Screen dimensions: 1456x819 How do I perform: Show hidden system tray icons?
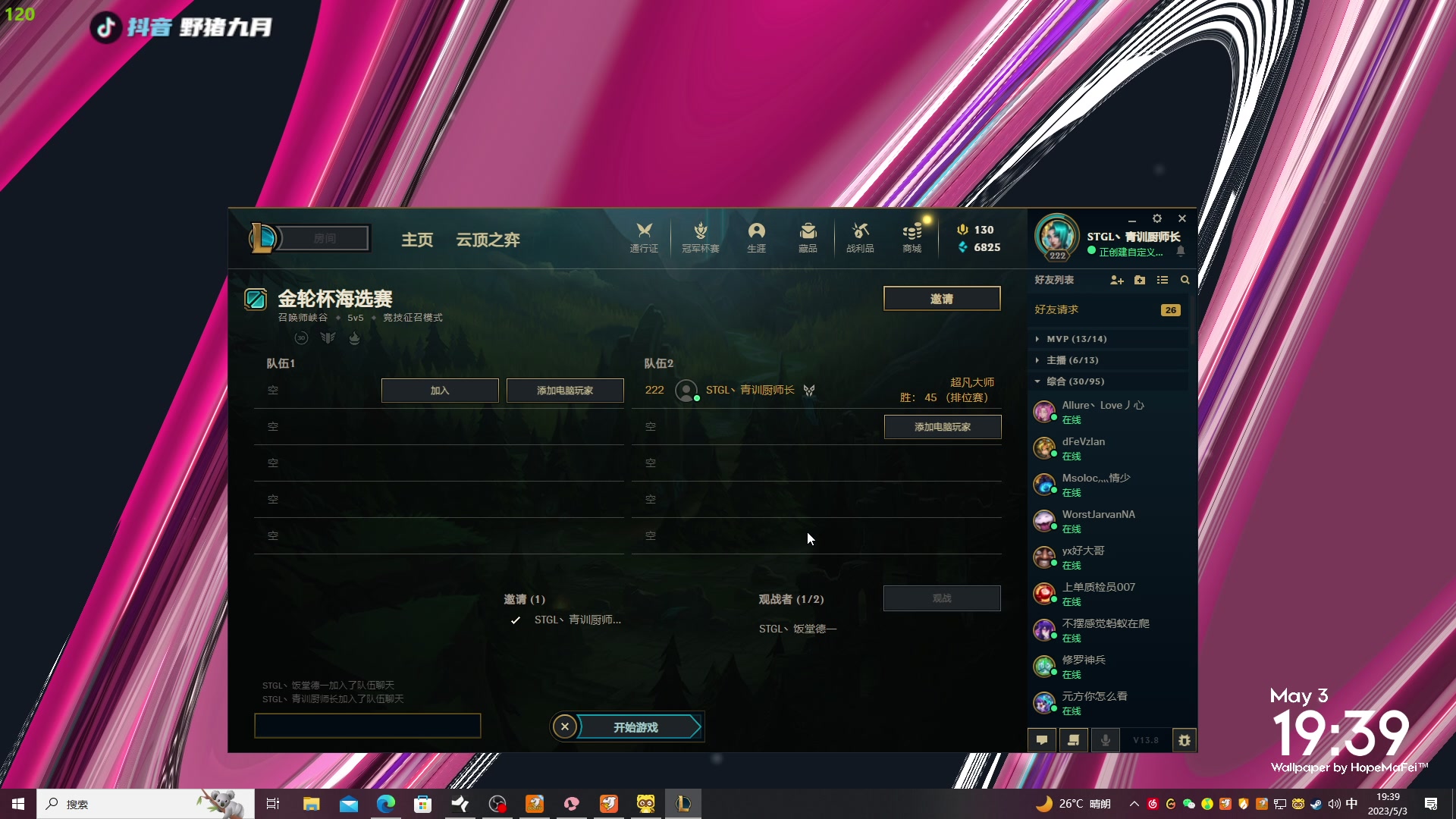(x=1134, y=804)
